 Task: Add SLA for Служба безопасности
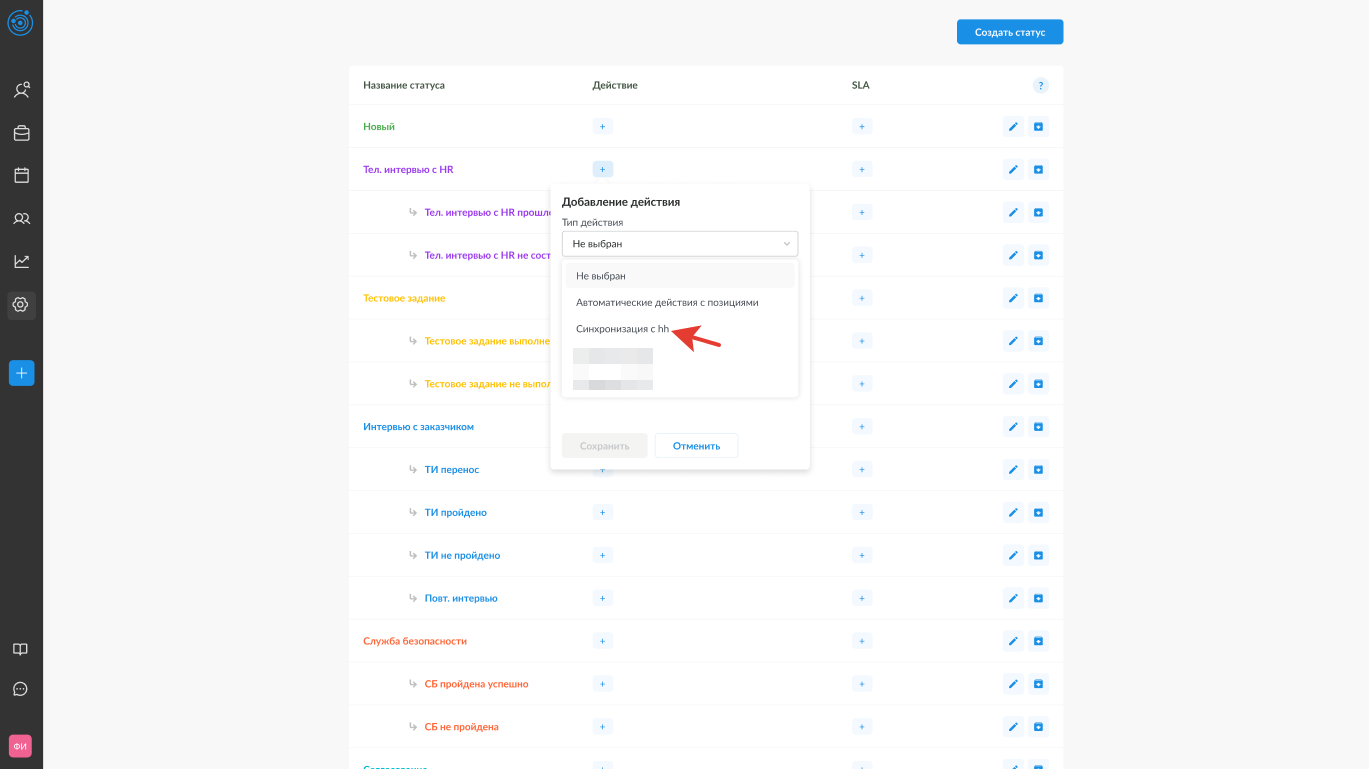point(862,641)
